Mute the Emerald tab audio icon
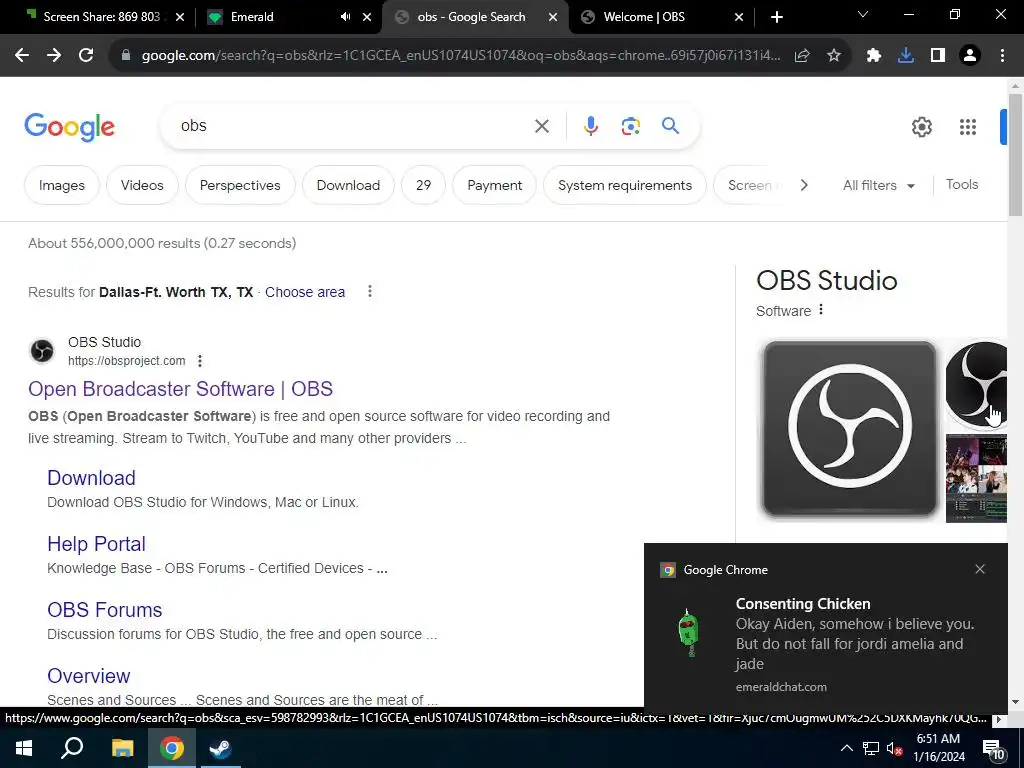Viewport: 1024px width, 768px height. pos(345,17)
